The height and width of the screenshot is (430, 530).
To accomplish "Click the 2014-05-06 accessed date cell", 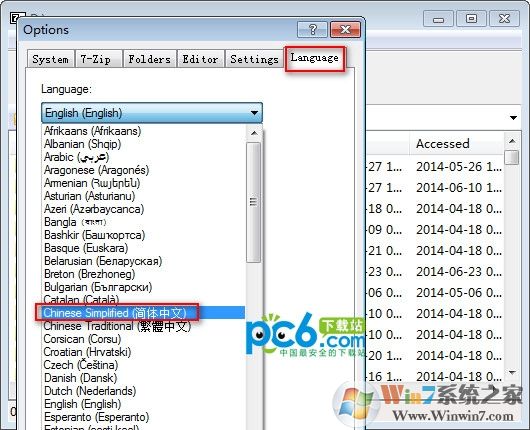I will (x=459, y=292).
